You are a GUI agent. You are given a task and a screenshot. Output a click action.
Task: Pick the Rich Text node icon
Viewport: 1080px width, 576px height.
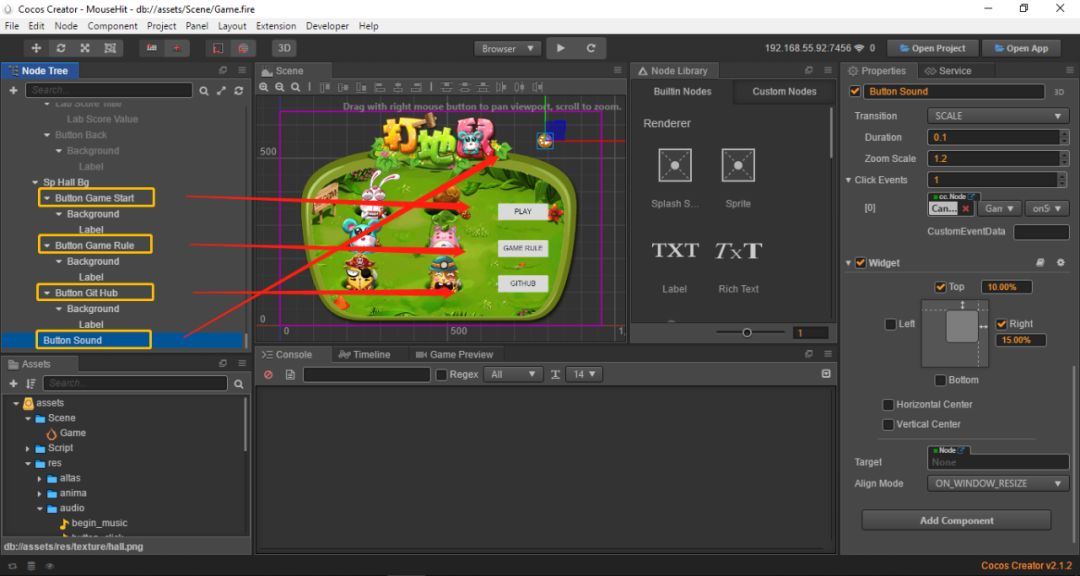click(738, 251)
